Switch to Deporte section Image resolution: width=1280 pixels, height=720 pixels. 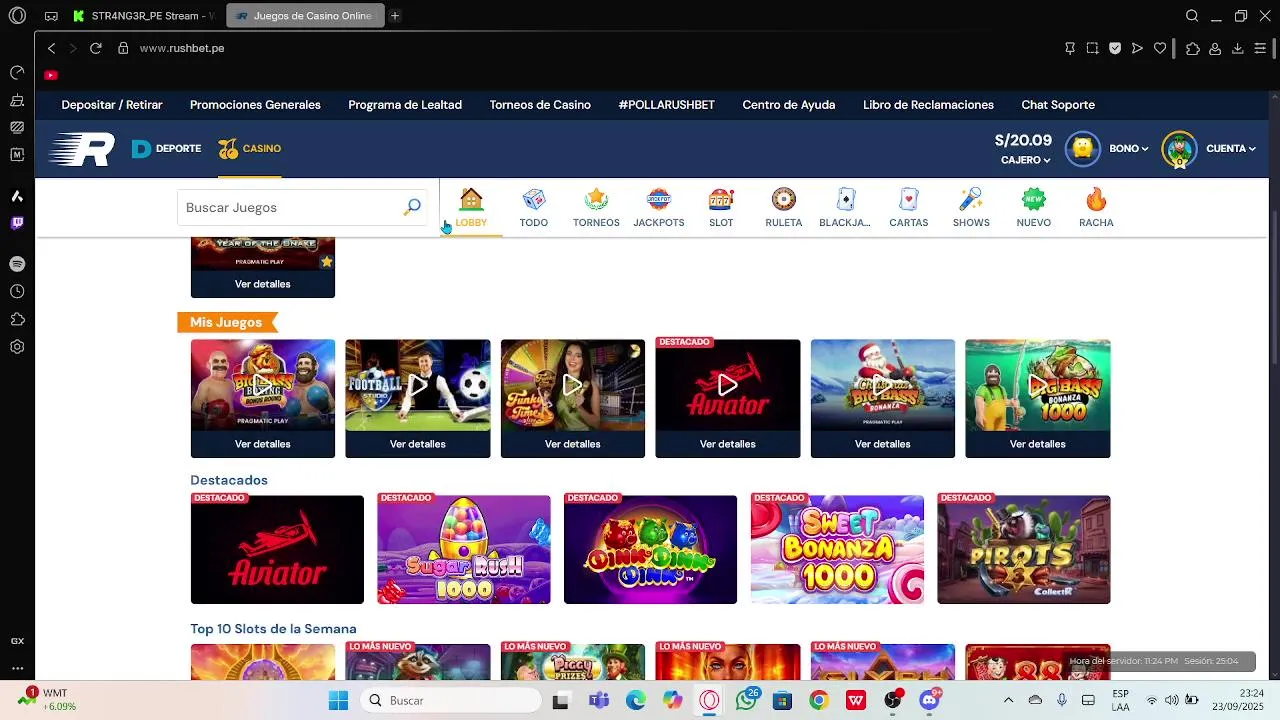[x=167, y=149]
